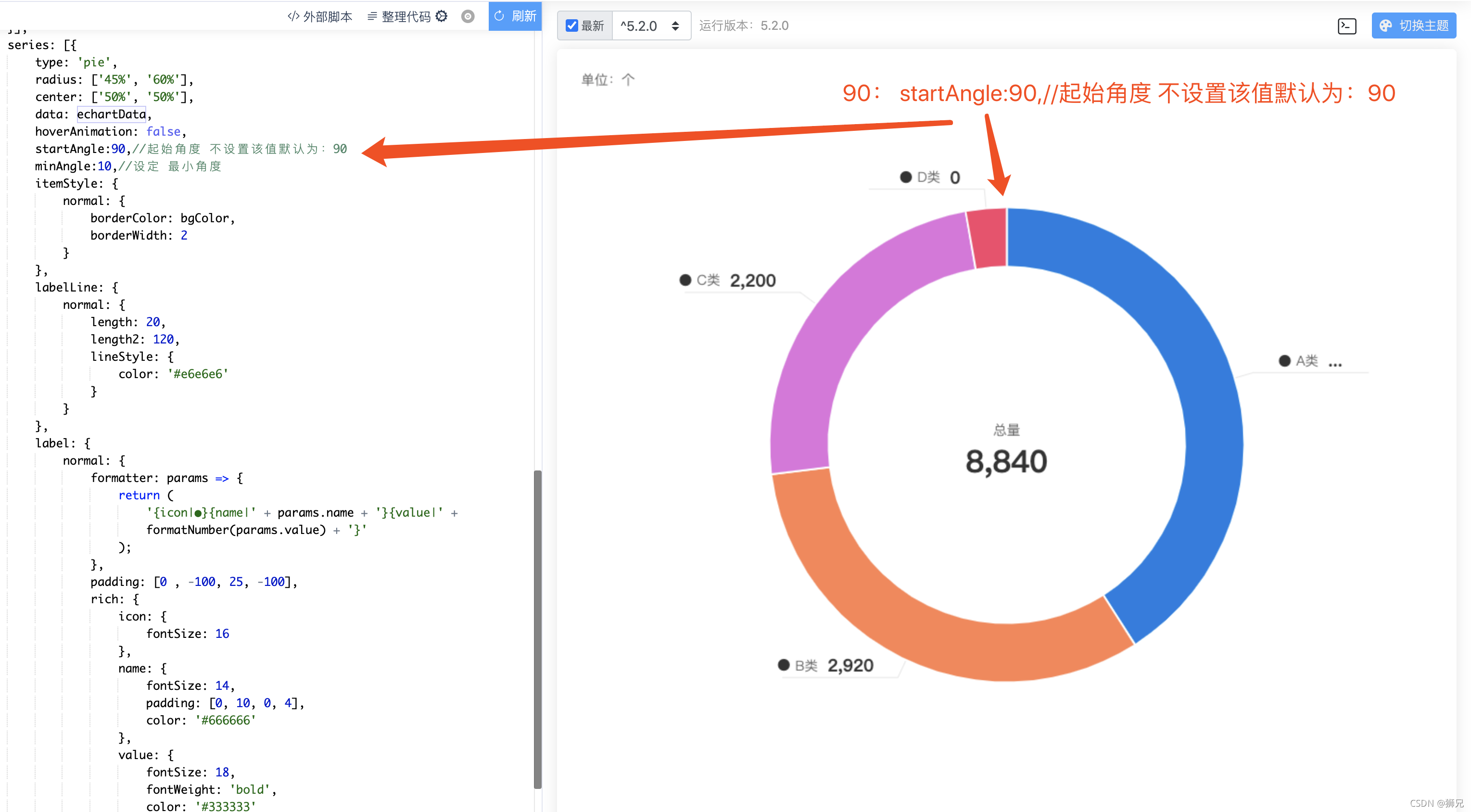This screenshot has height=812, width=1471.
Task: Open the settings gear in the editor toolbar
Action: (441, 16)
